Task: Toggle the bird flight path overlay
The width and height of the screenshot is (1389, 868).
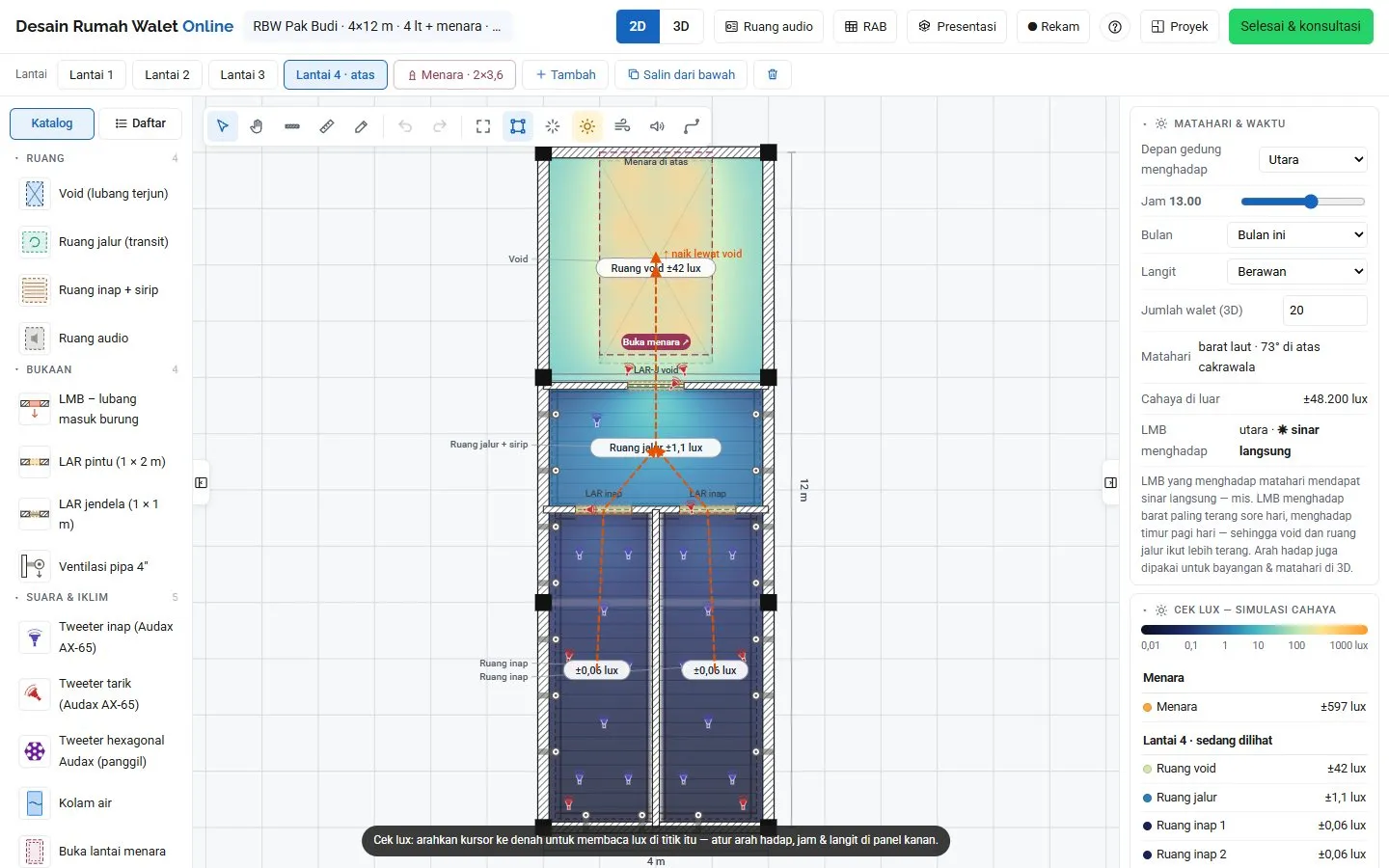Action: (692, 126)
